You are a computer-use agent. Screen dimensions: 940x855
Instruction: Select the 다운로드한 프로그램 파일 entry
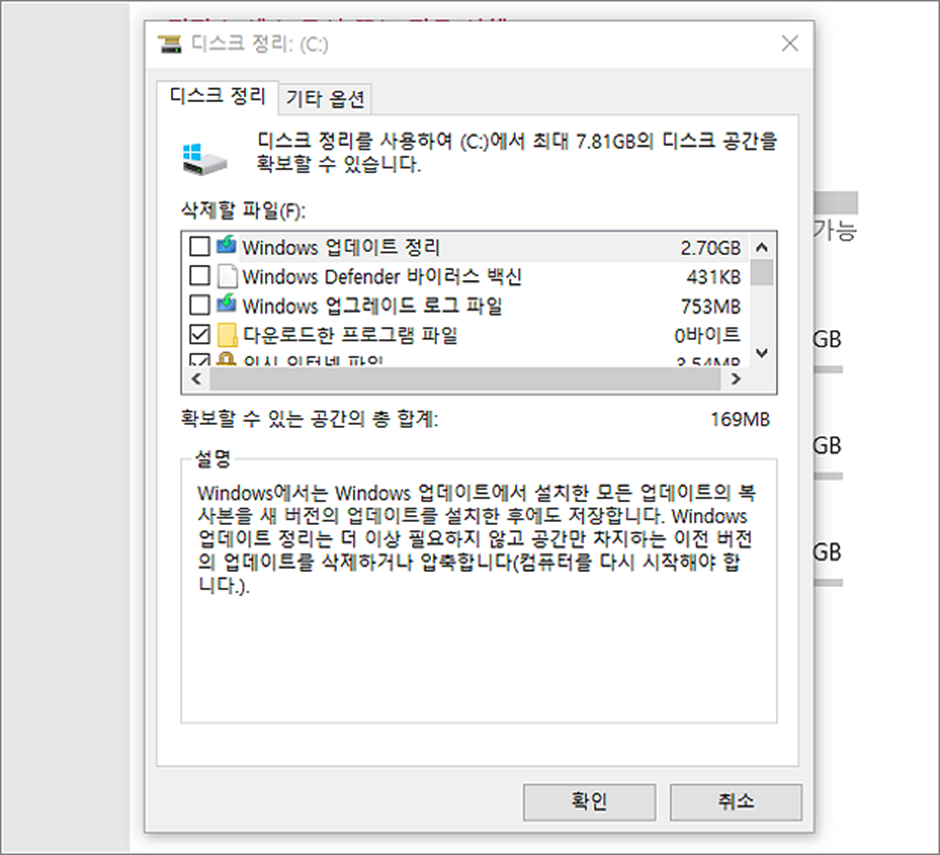tap(465, 335)
